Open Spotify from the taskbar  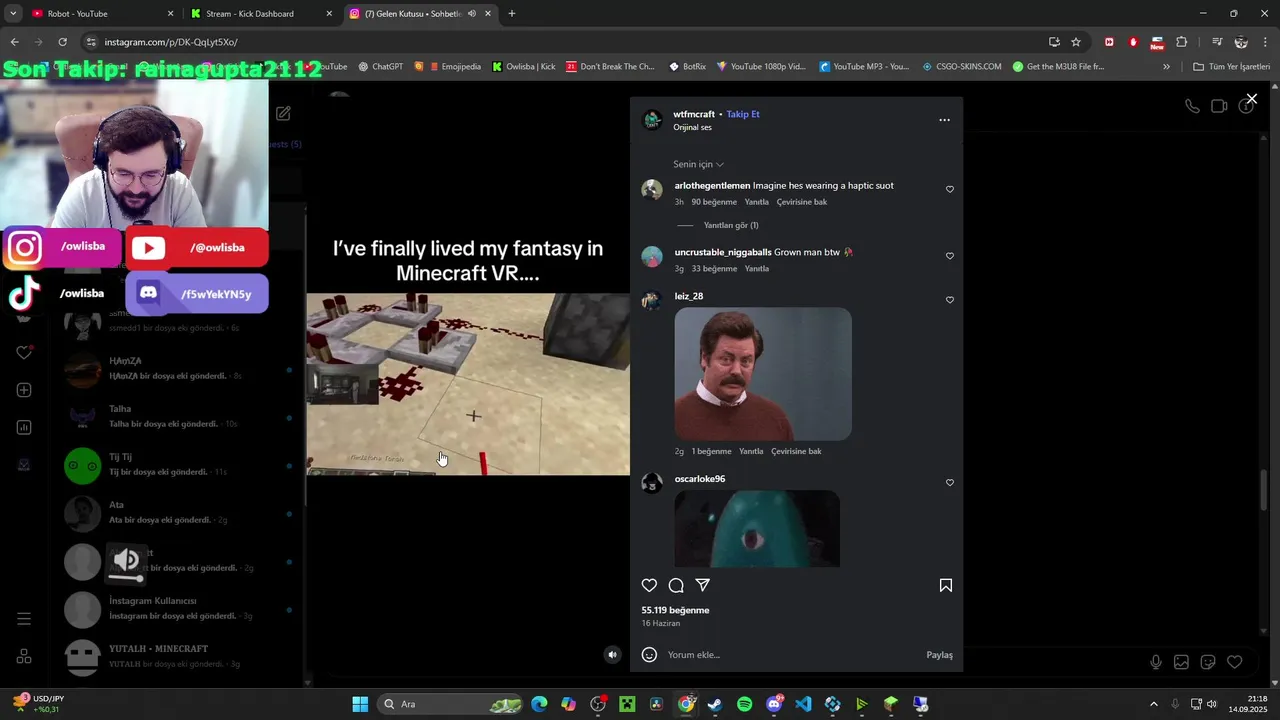click(745, 704)
